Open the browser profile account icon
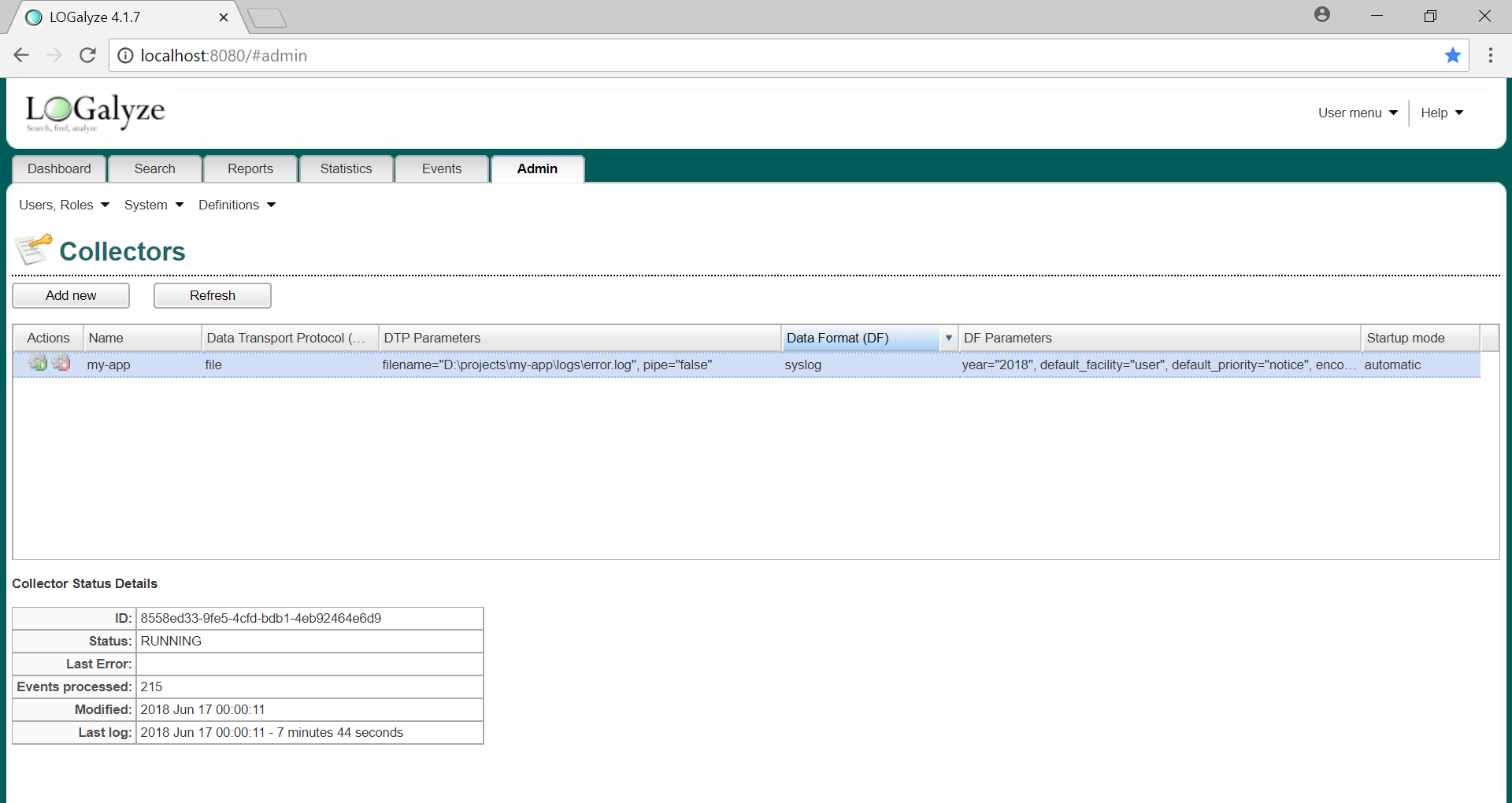This screenshot has height=803, width=1512. pyautogui.click(x=1322, y=15)
